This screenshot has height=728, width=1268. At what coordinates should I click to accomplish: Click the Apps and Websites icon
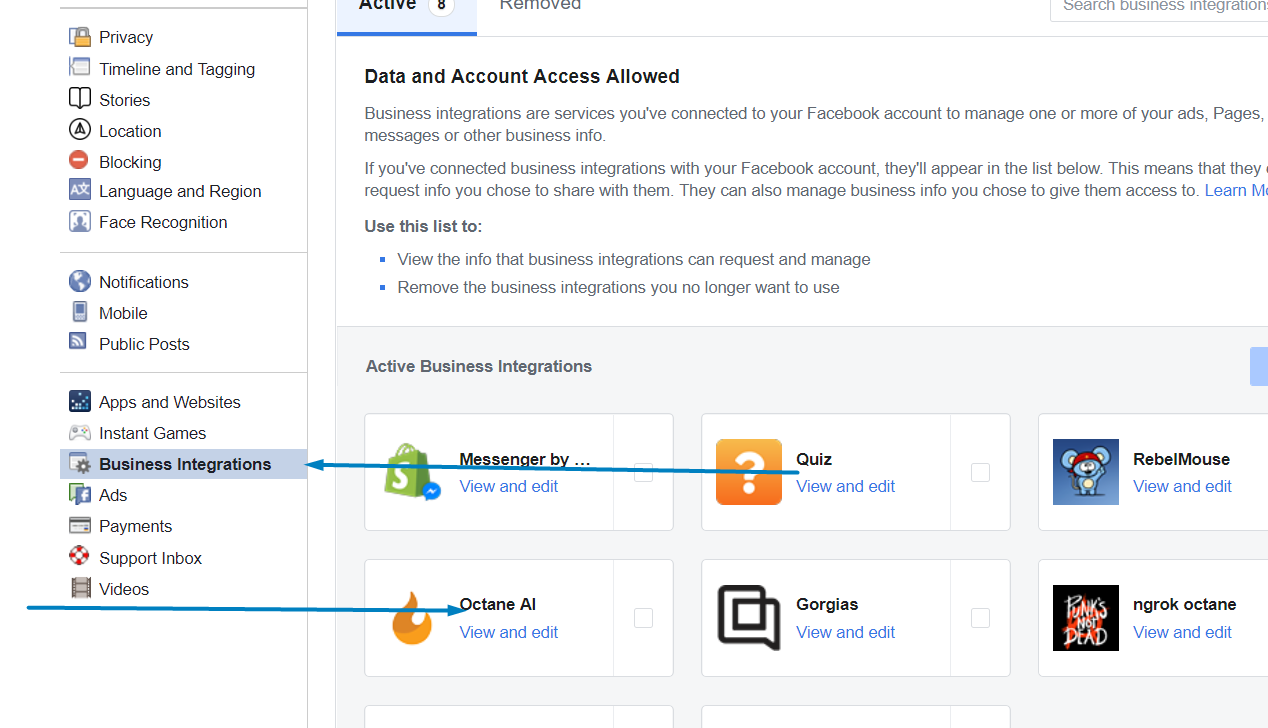coord(79,402)
